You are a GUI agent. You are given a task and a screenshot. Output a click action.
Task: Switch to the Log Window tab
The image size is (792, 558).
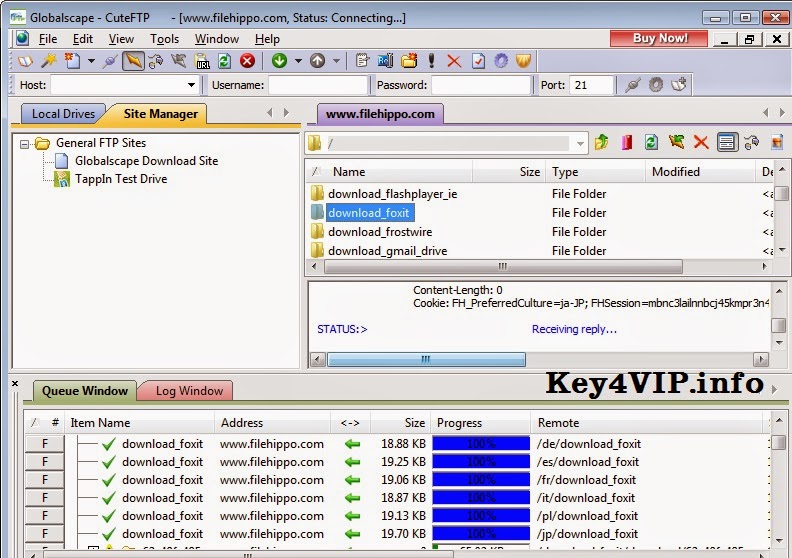pos(189,391)
